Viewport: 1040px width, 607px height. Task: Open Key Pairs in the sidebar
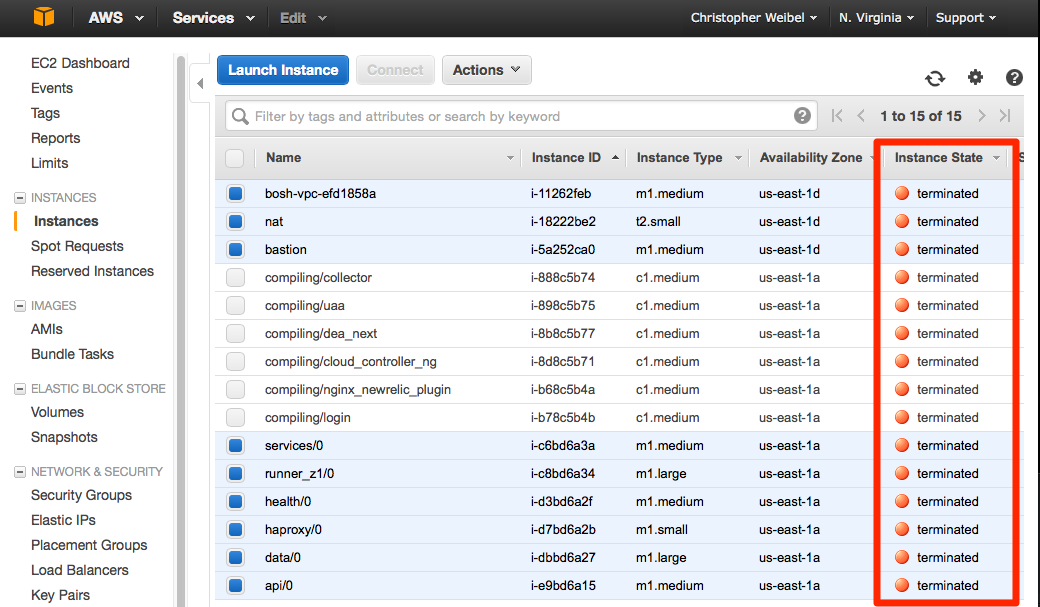[x=60, y=595]
